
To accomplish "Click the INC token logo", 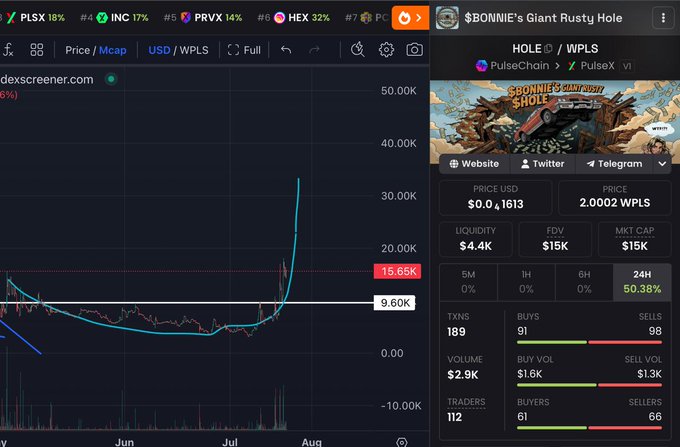I will [102, 18].
